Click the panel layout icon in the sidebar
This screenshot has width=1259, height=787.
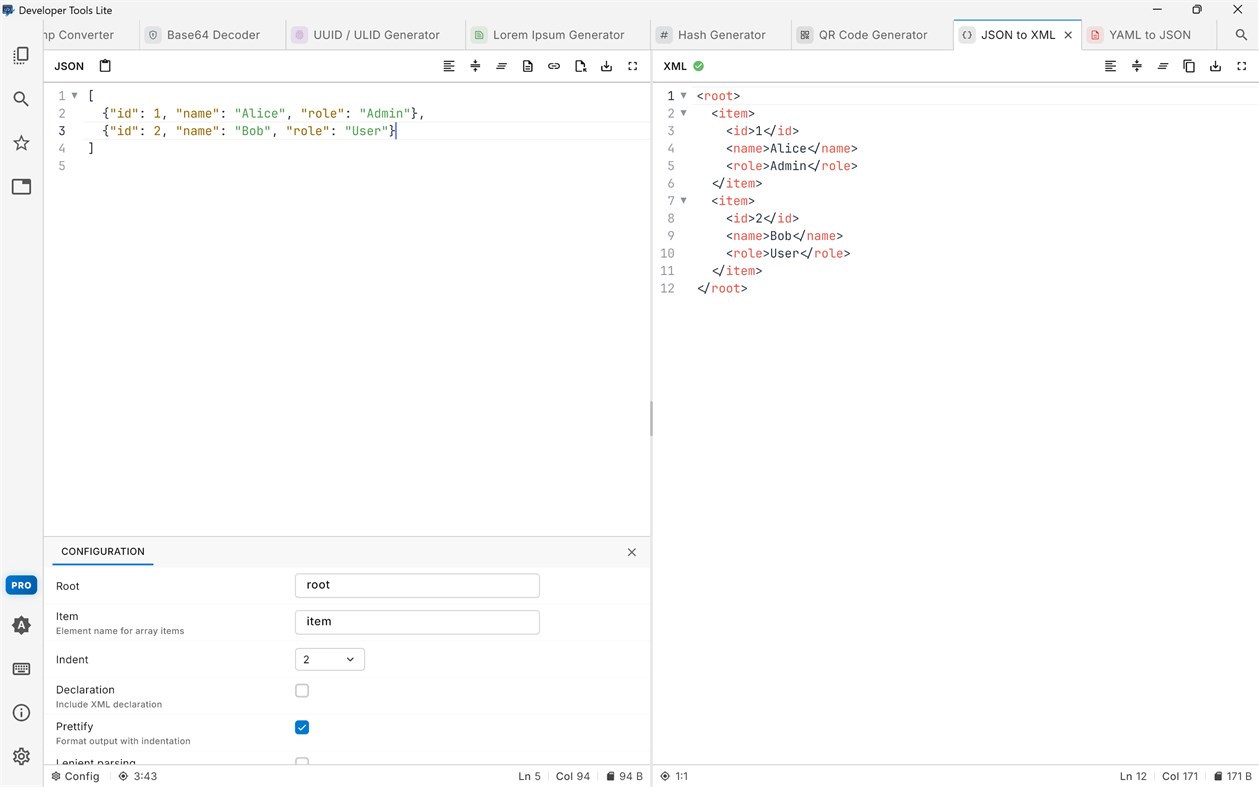click(21, 187)
